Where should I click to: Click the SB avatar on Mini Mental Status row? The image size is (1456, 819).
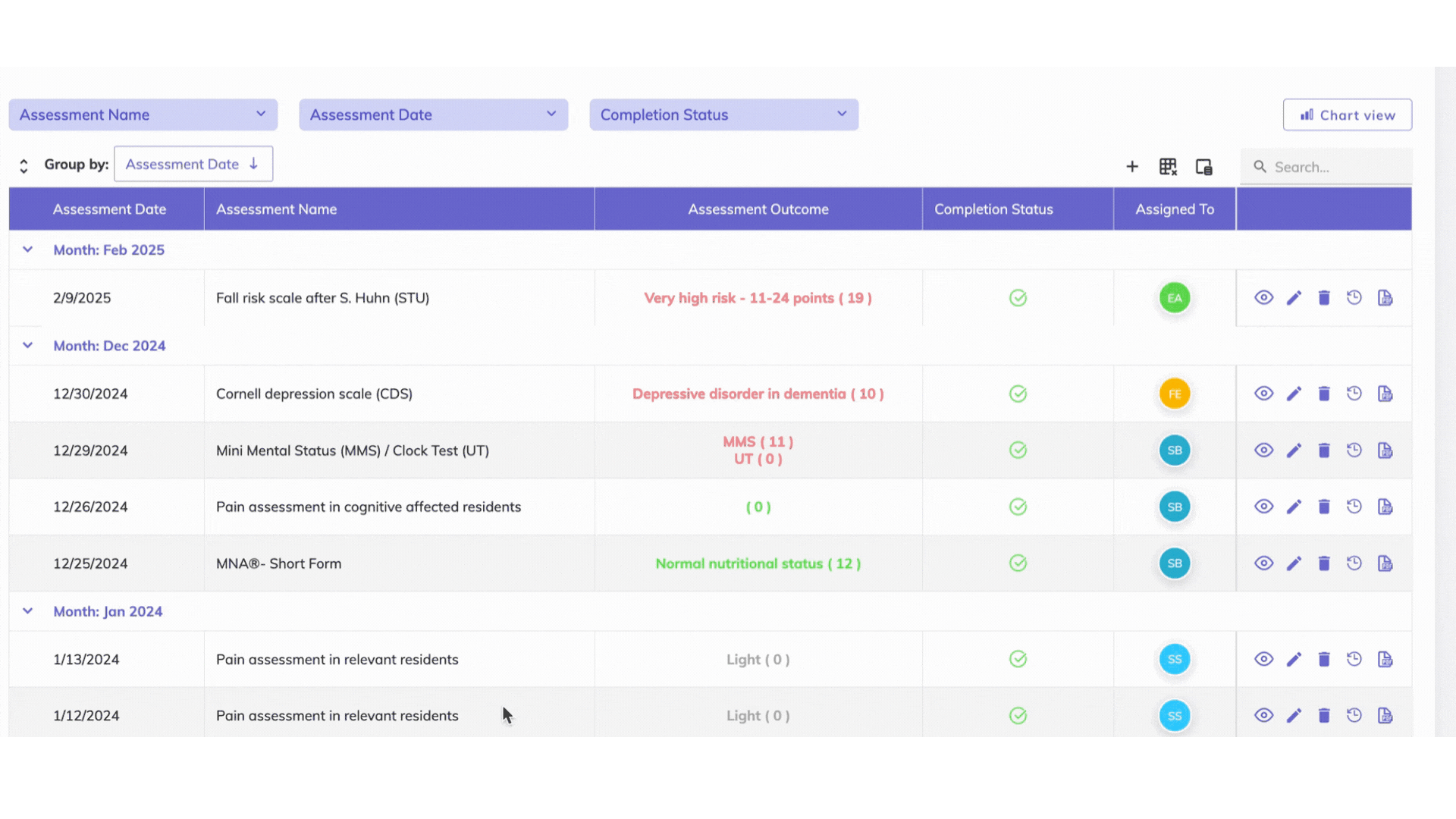pos(1174,450)
